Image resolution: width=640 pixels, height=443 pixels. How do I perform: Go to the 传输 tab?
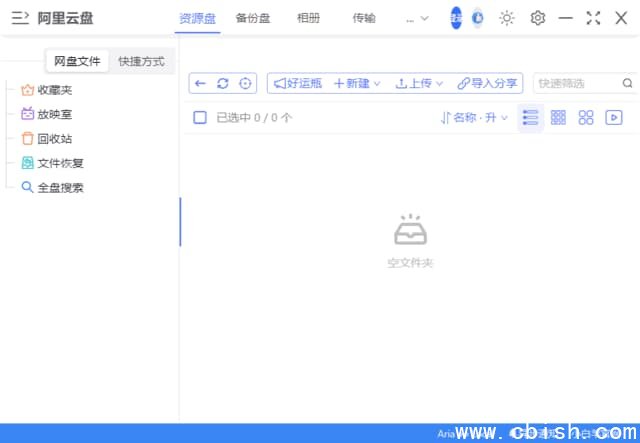coord(364,18)
